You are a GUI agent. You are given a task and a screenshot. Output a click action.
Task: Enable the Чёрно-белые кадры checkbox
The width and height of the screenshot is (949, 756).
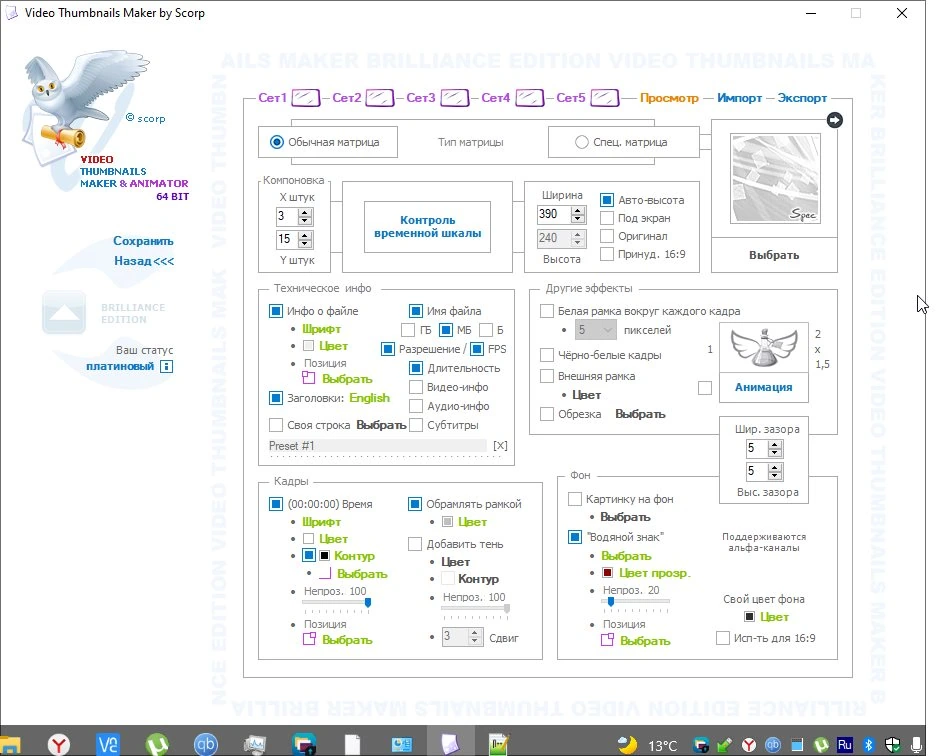[x=547, y=355]
